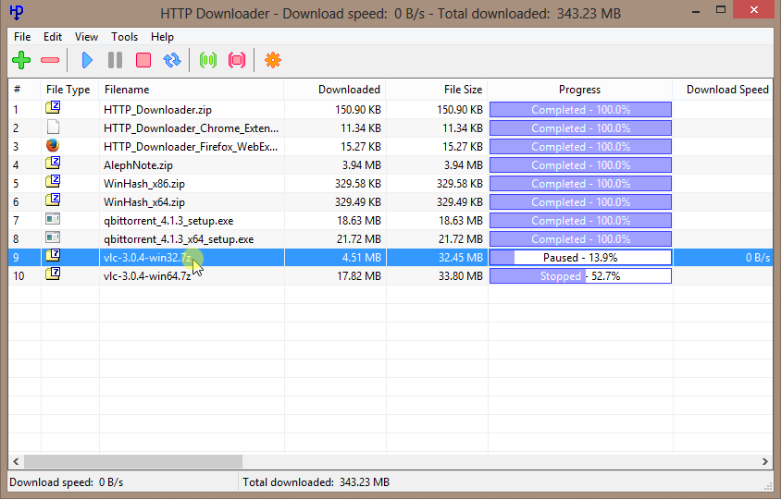Click Completed progress bar for WinHash_x64.zip
The height and width of the screenshot is (500, 782).
pos(581,202)
